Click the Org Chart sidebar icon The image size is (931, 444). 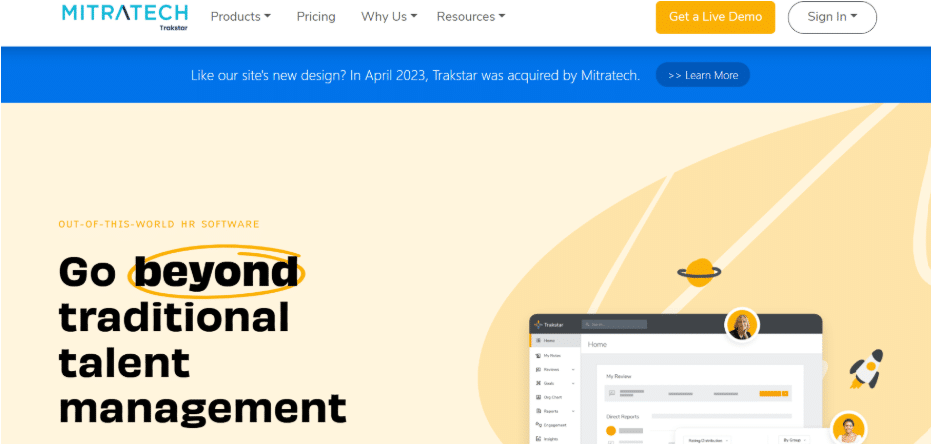[538, 397]
